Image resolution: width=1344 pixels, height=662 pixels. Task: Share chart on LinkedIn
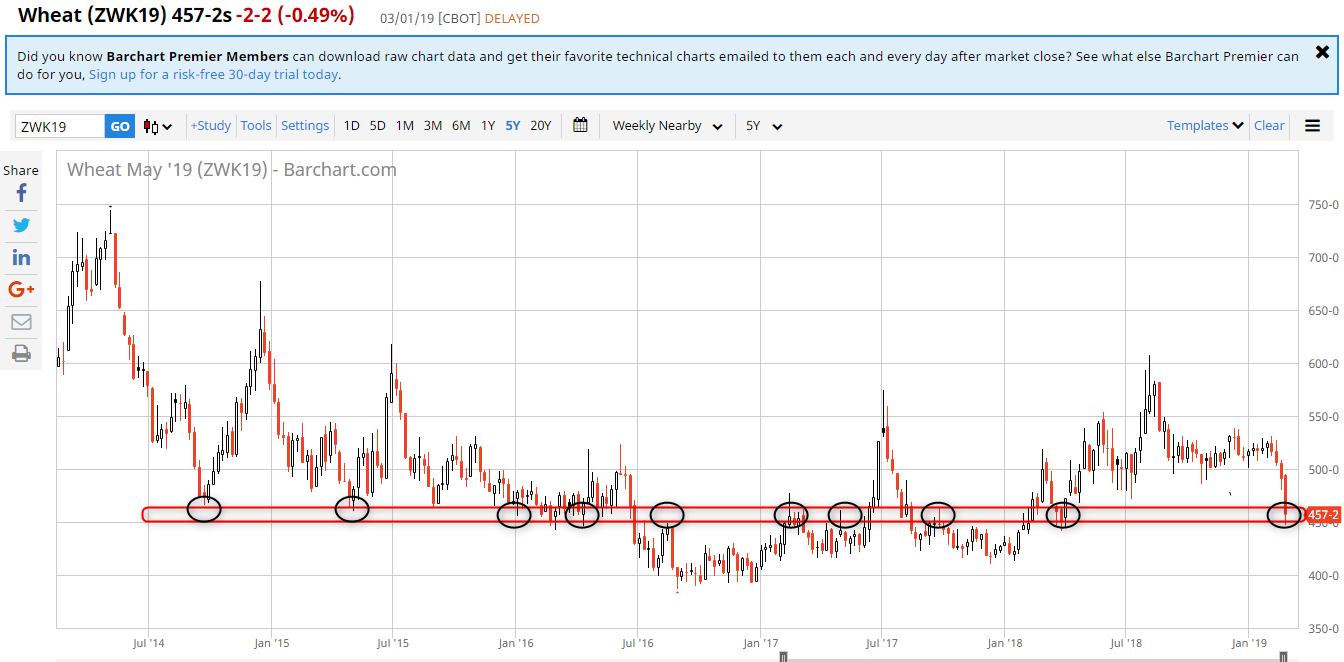pos(21,258)
